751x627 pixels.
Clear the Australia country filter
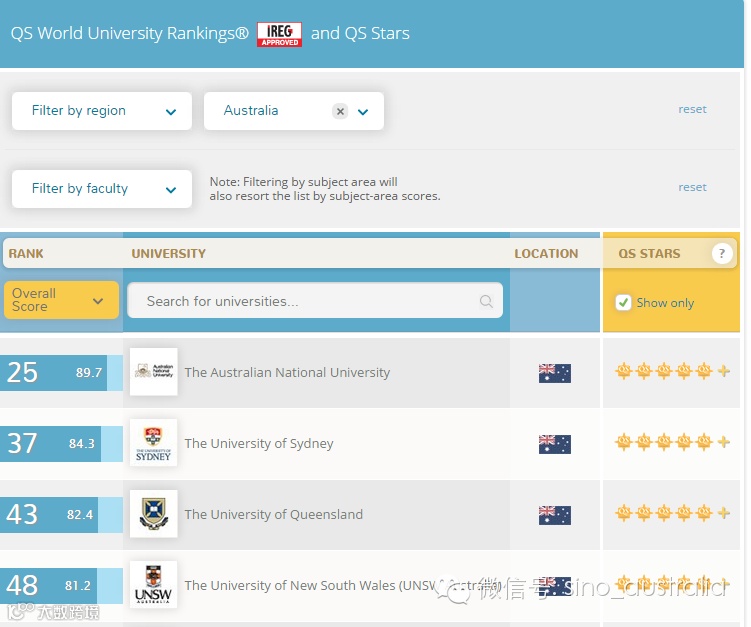pos(340,111)
